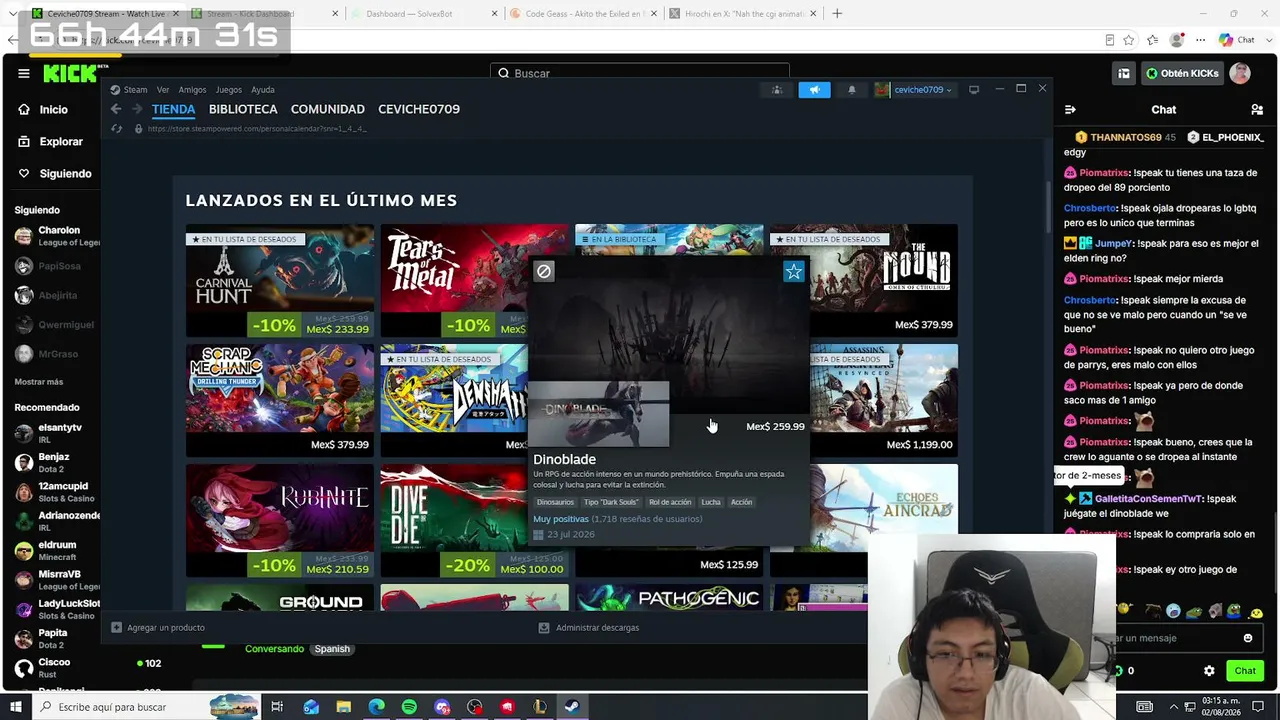Open the Steam announcements megaphone button
The width and height of the screenshot is (1280, 720).
click(x=814, y=90)
